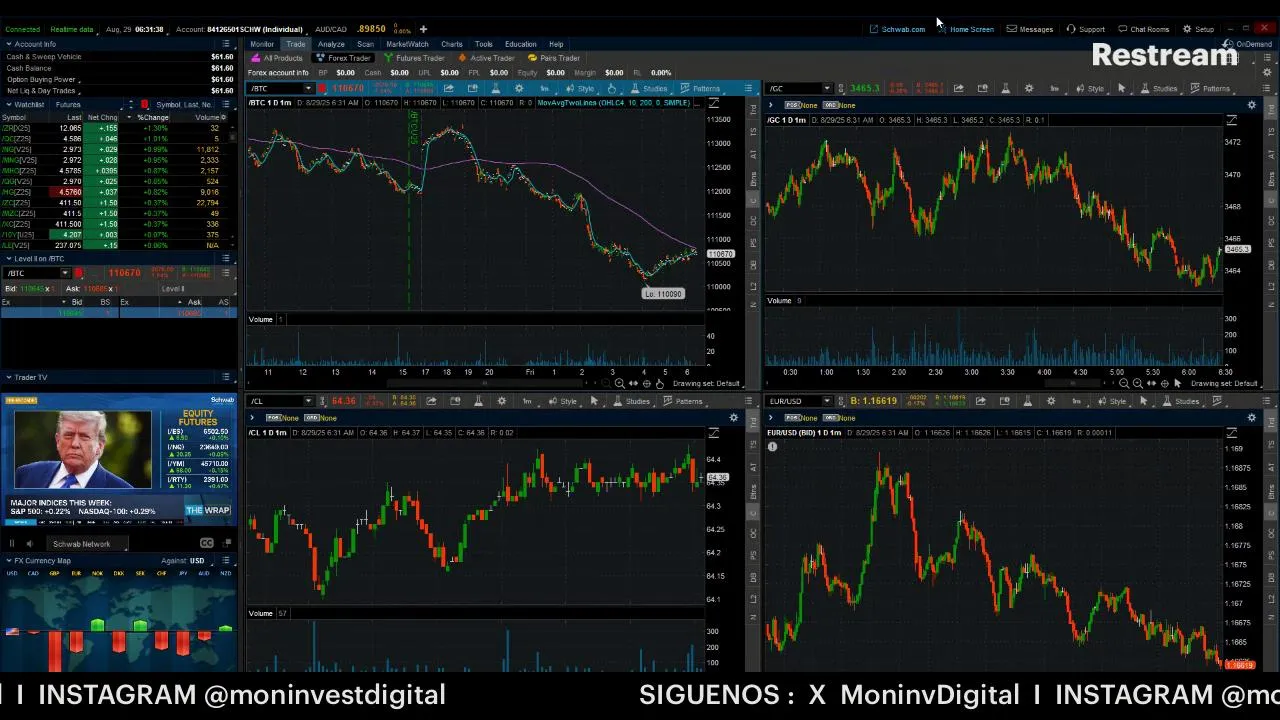
Task: Click zoom magnifier below /BTC chart
Action: click(x=619, y=383)
